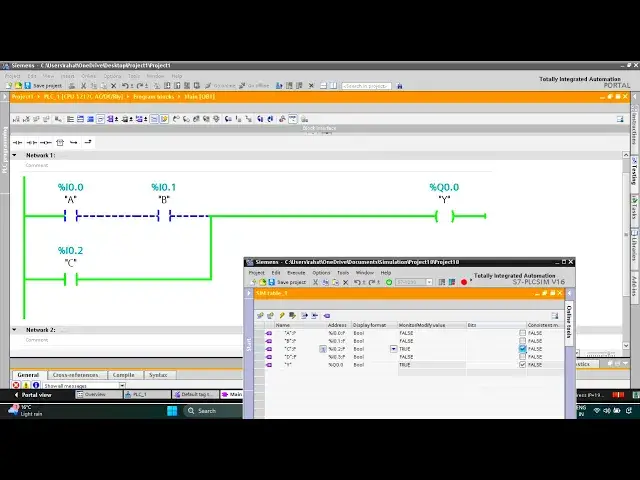Screen dimensions: 640x480
Task: Click the purple tag icon in SIM table toolbar
Action: [327, 316]
